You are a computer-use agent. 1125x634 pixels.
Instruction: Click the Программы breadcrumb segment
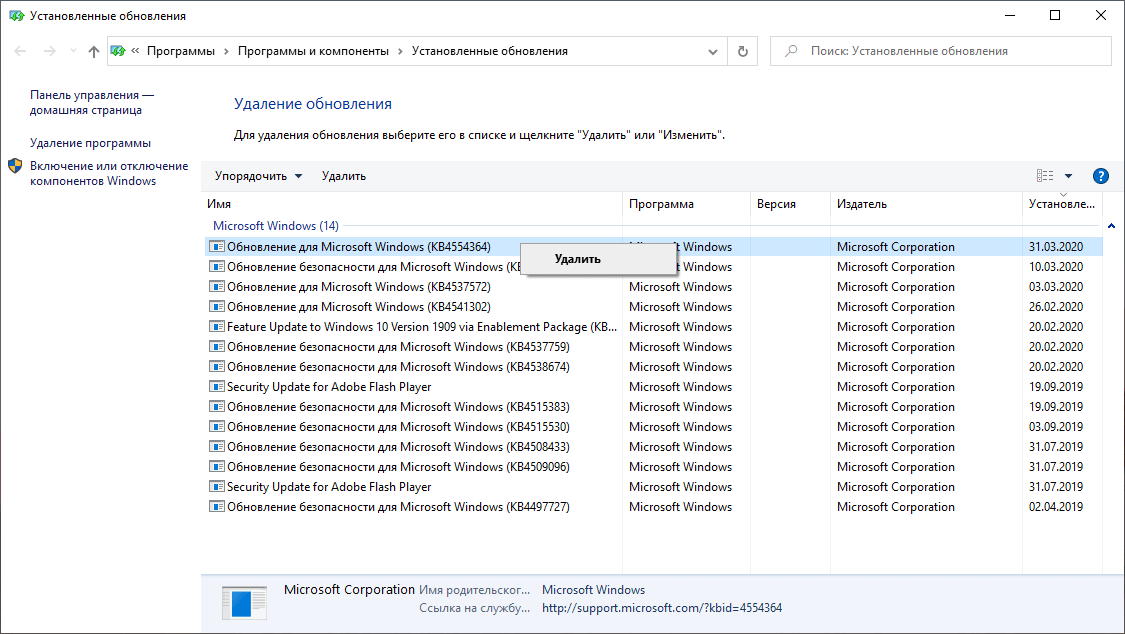(x=181, y=51)
